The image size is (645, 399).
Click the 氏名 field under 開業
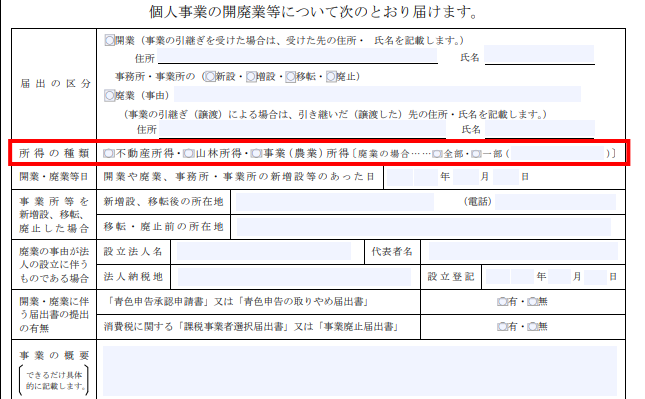[539, 54]
